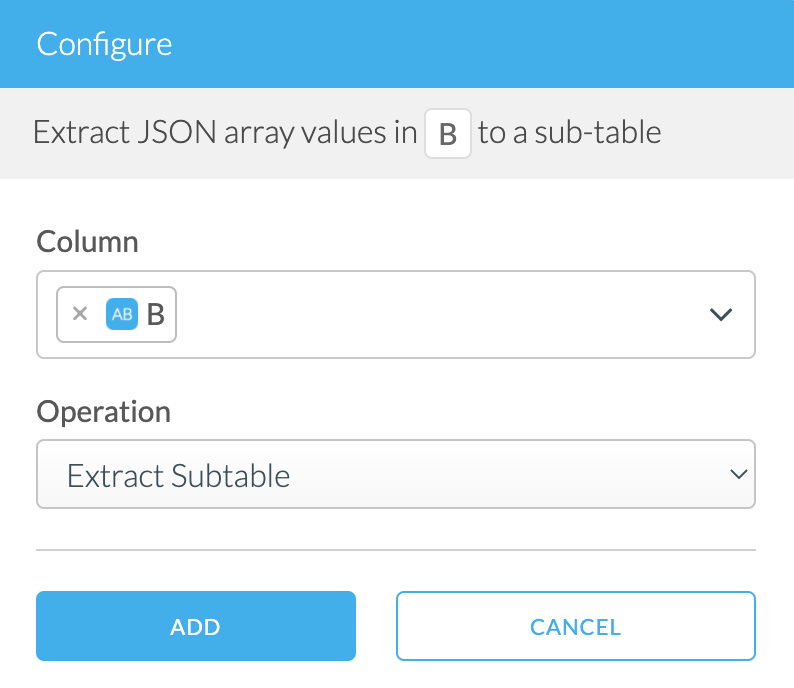Viewport: 794px width, 688px height.
Task: Click the "Extract Subtable" option text
Action: point(178,475)
